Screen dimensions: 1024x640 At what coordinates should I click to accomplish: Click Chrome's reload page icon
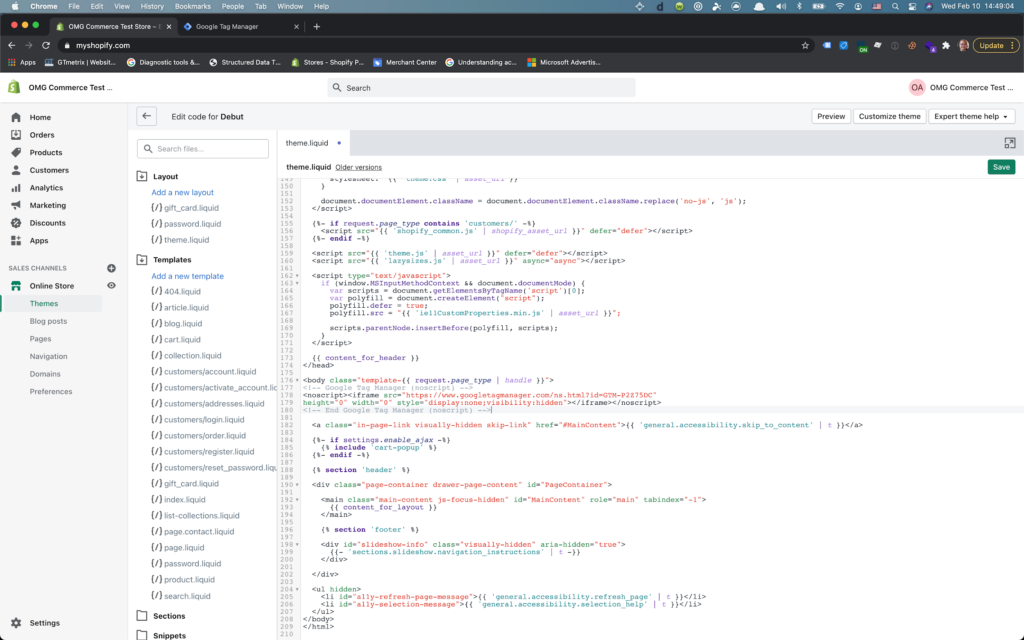tap(46, 46)
